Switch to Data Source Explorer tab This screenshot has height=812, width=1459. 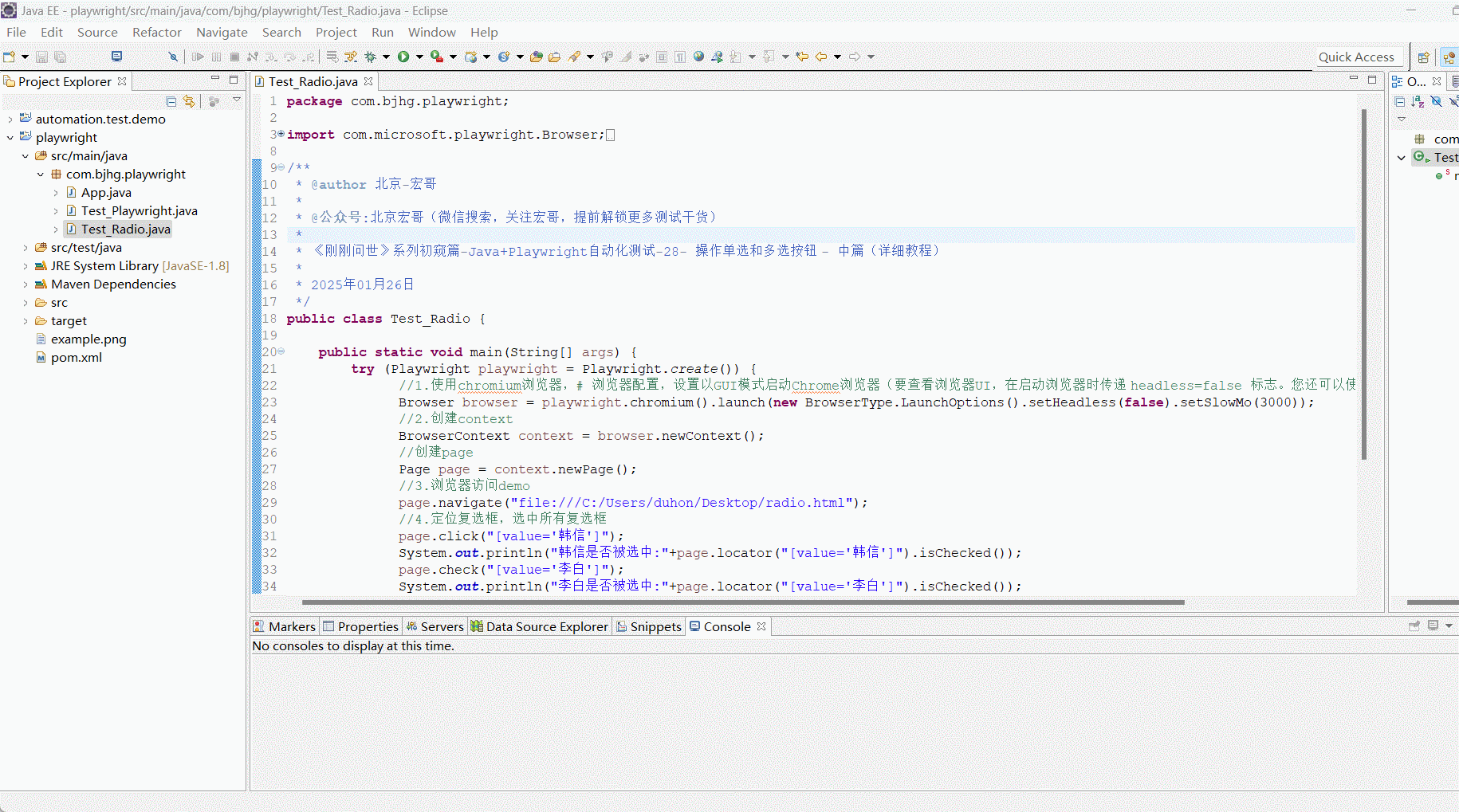pos(540,626)
